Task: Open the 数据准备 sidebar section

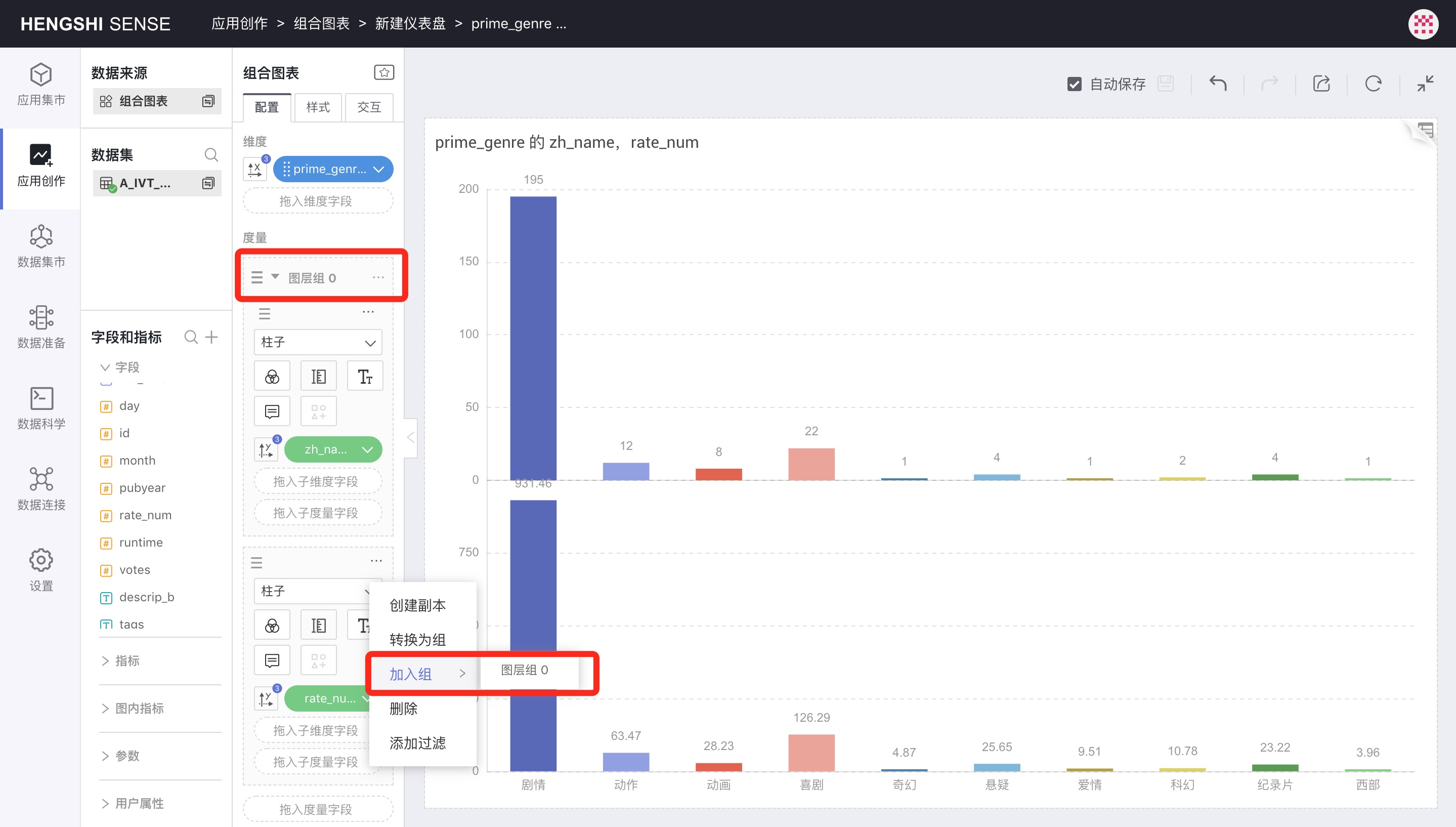Action: [41, 328]
